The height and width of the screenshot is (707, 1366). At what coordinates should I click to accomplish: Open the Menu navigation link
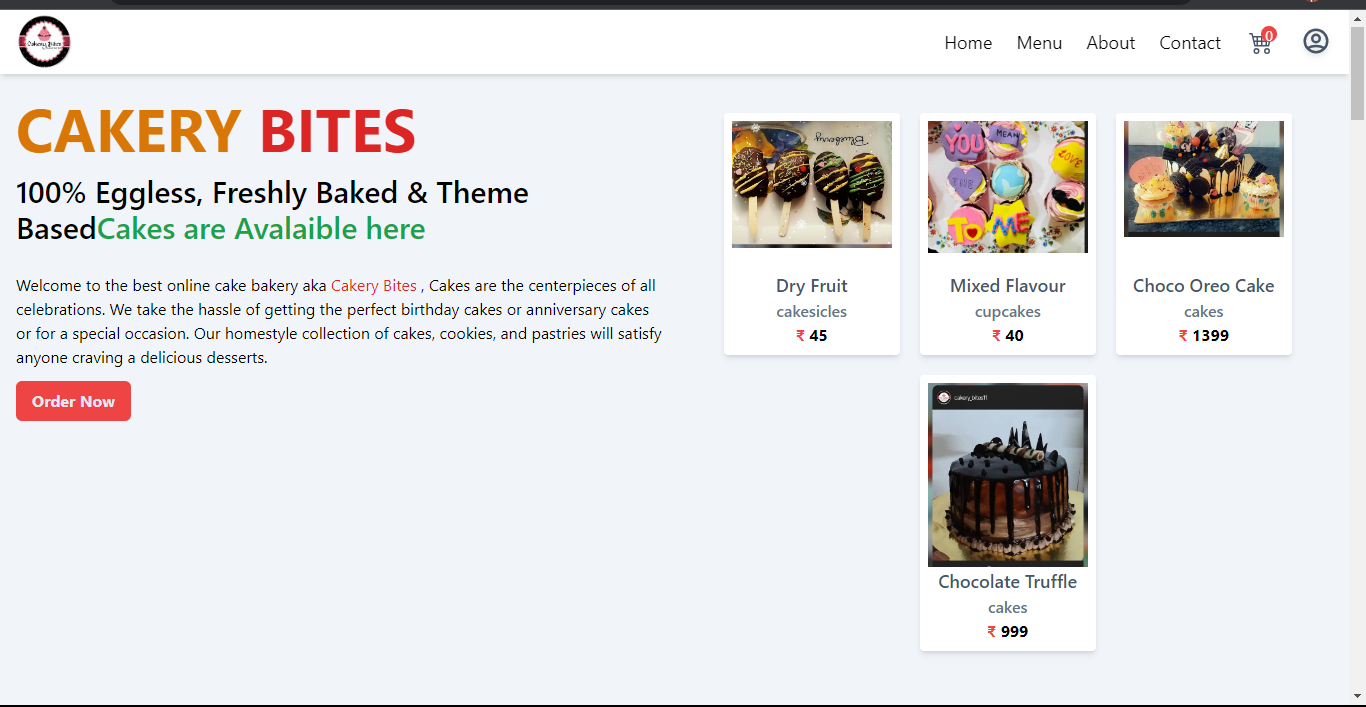pyautogui.click(x=1039, y=43)
